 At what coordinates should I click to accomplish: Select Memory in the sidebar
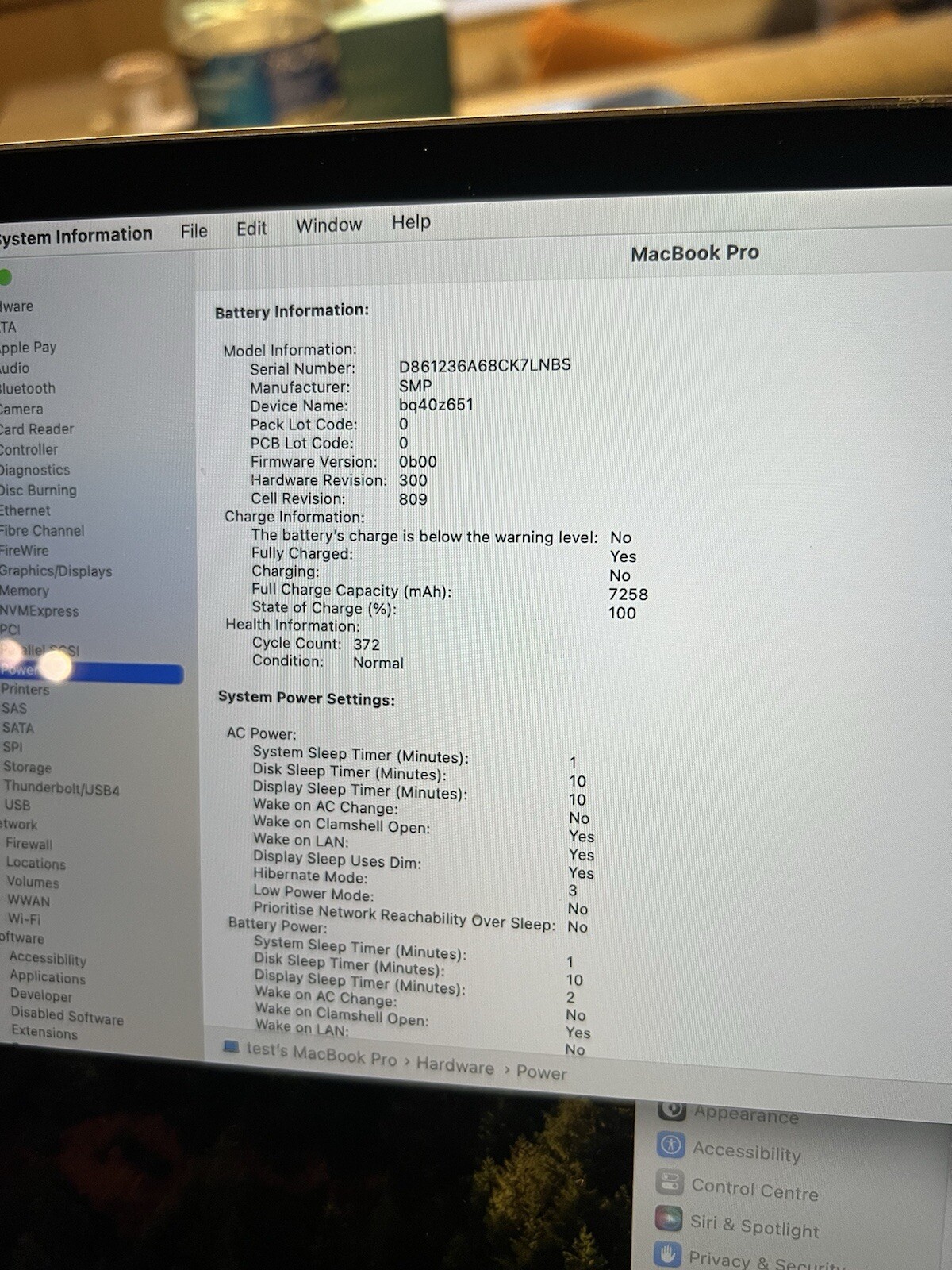pos(25,591)
